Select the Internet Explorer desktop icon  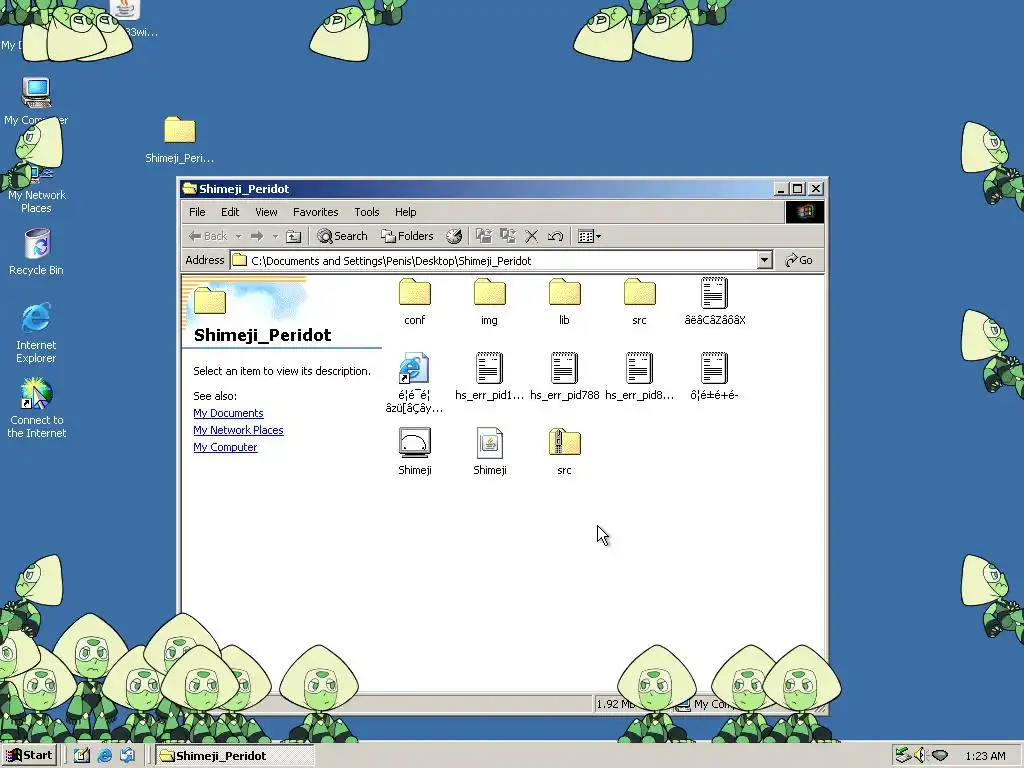tap(36, 332)
